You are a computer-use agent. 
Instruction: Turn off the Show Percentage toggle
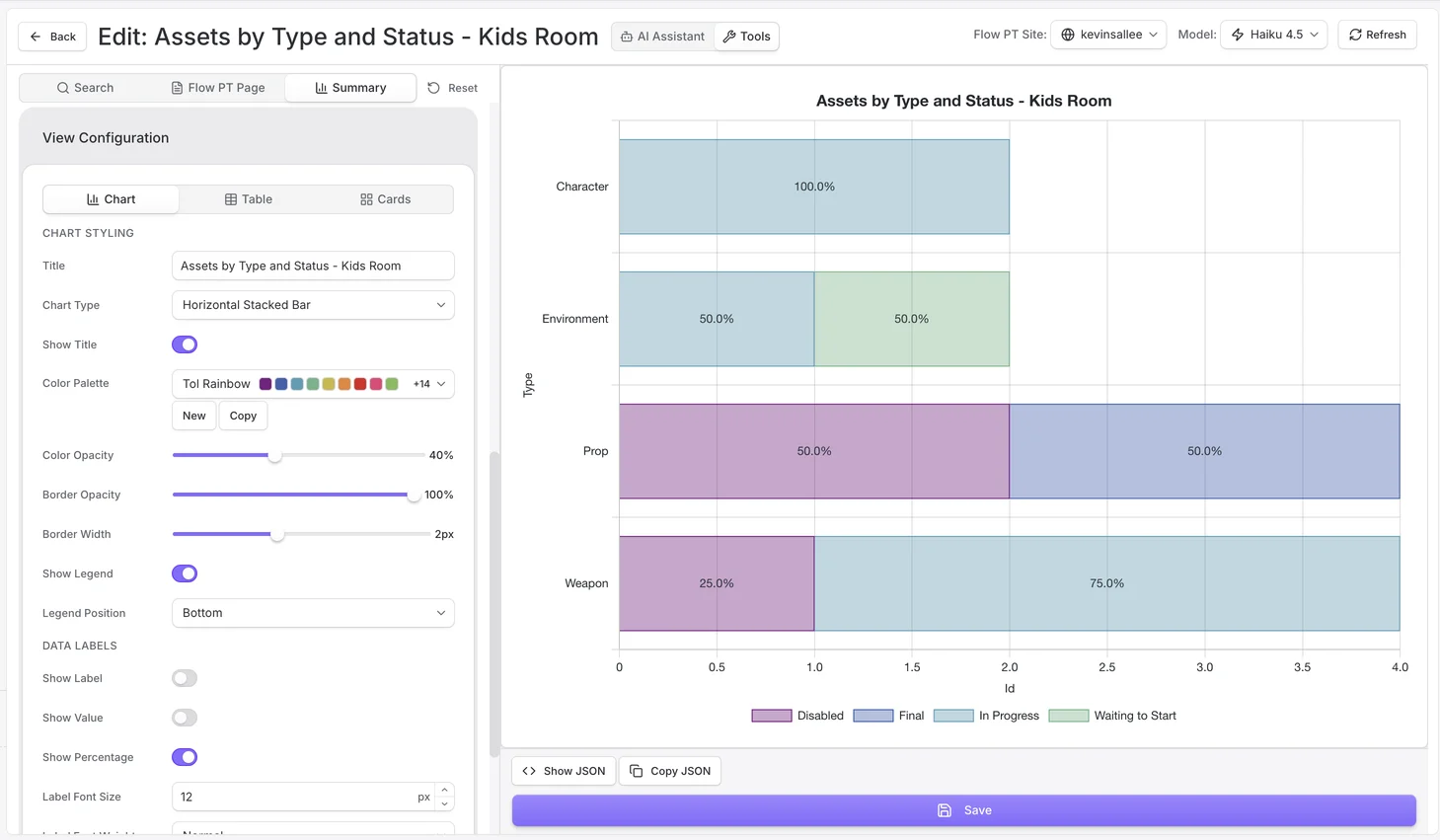[x=184, y=757]
